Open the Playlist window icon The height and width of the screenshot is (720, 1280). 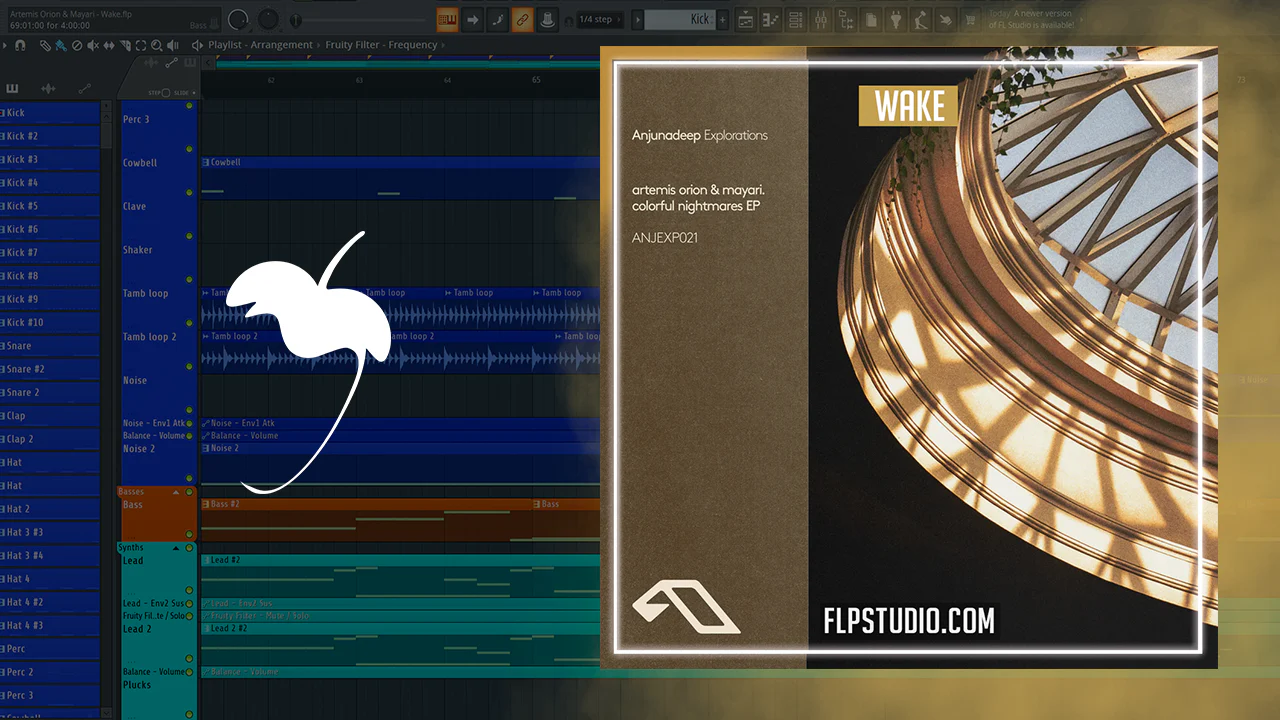point(746,19)
